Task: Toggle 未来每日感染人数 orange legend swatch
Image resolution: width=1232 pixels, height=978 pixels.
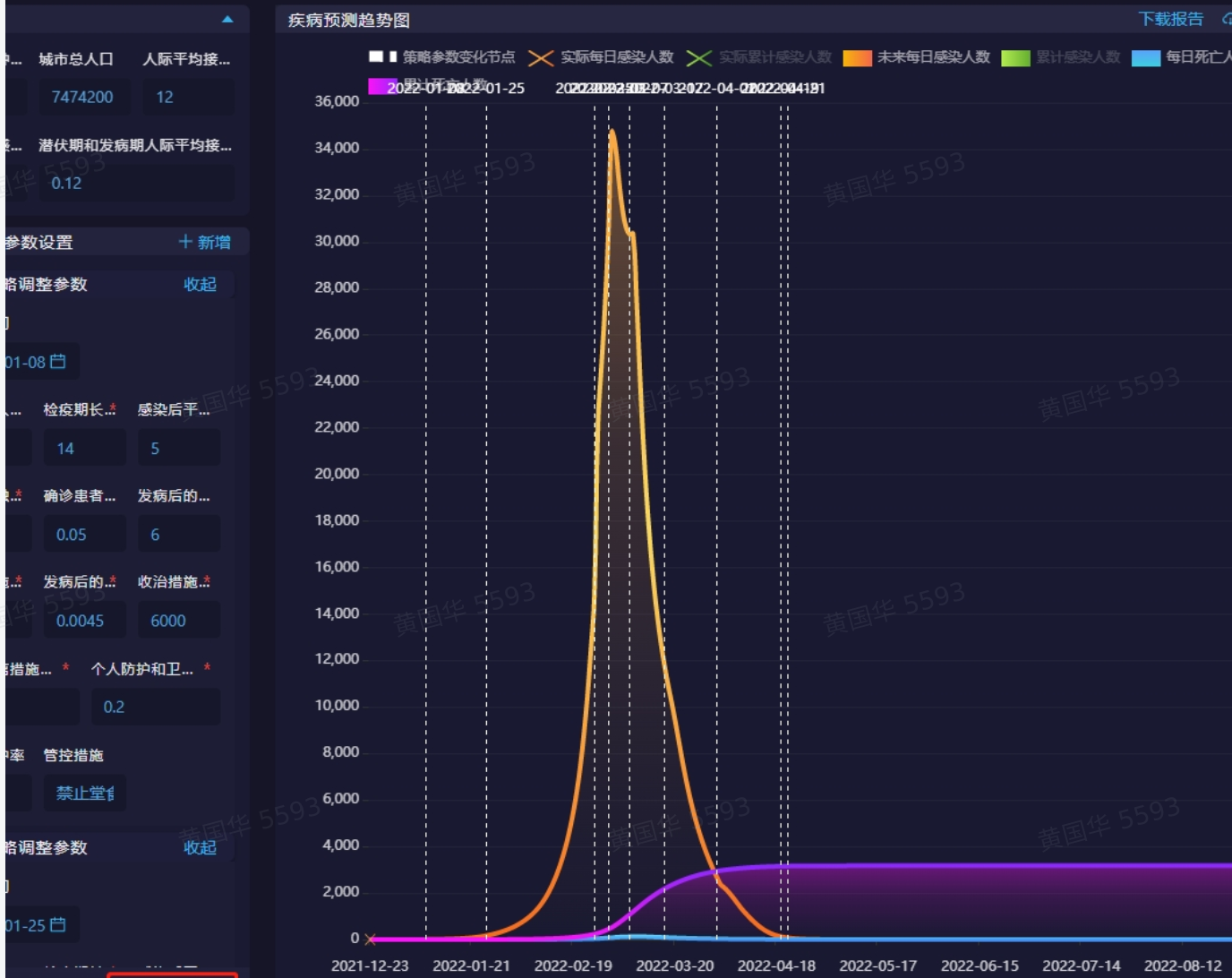Action: [x=857, y=57]
